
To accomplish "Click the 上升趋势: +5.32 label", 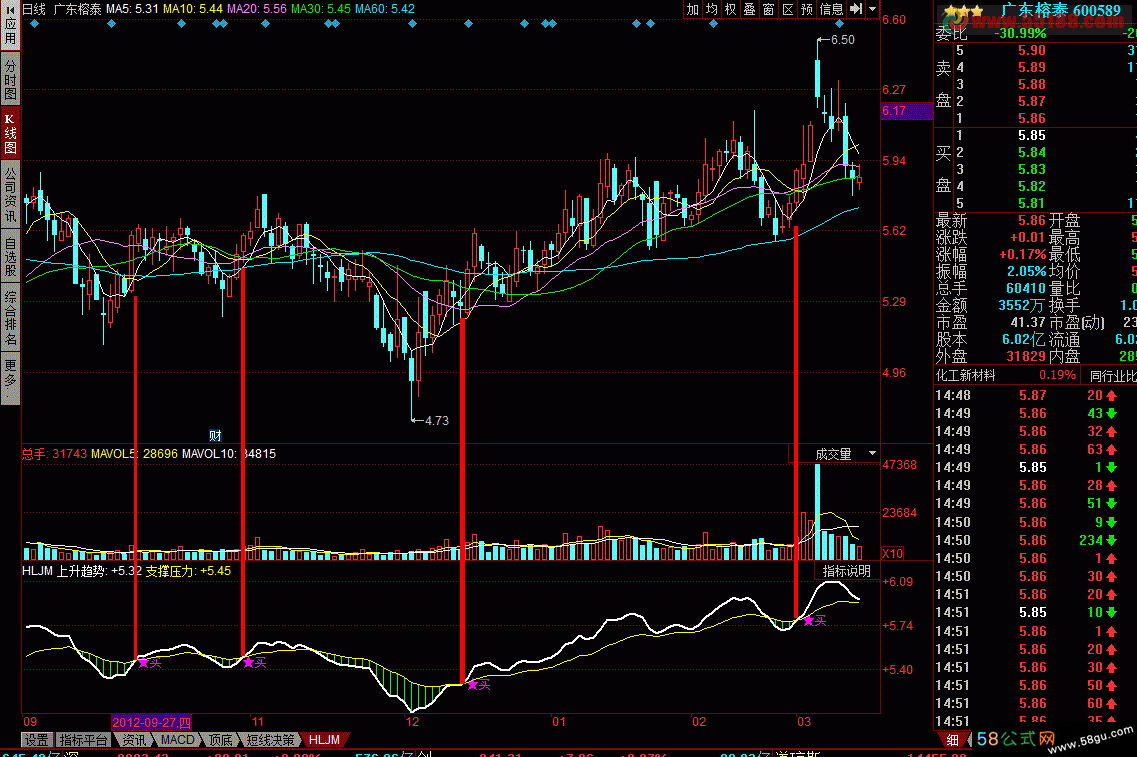I will tap(99, 571).
